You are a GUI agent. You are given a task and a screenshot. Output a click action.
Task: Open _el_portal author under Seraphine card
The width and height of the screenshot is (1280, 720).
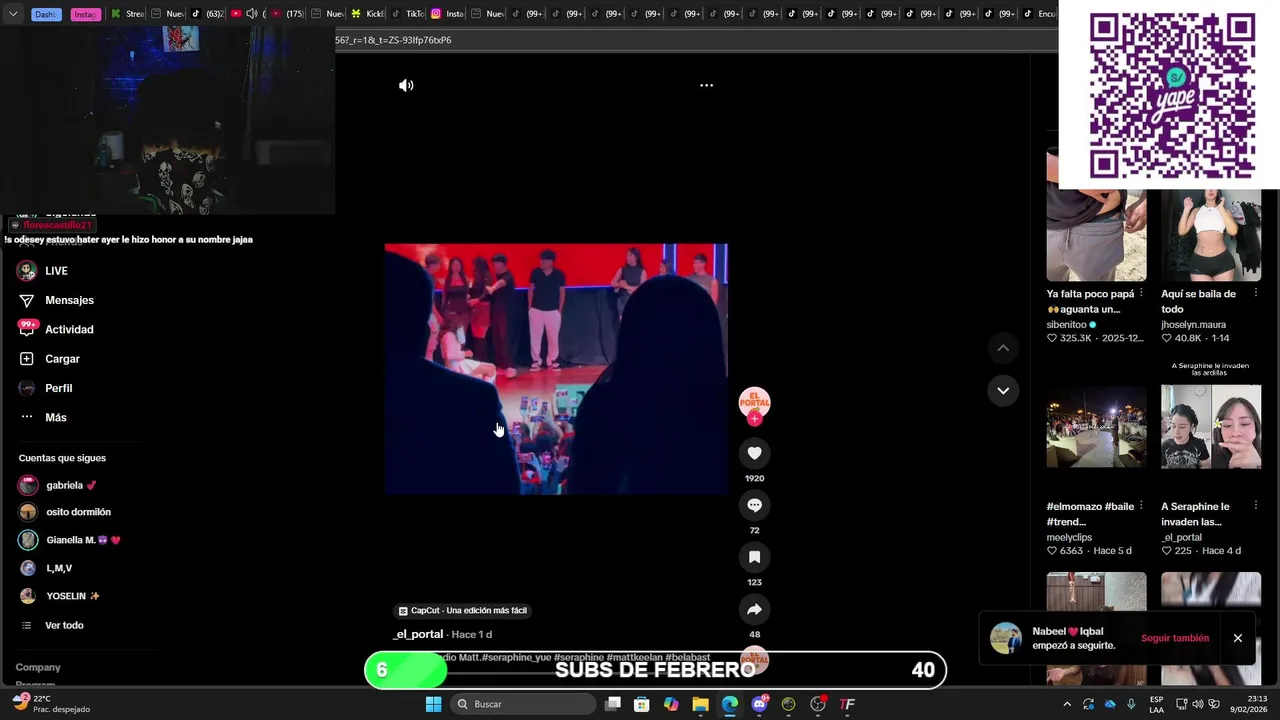point(1181,537)
